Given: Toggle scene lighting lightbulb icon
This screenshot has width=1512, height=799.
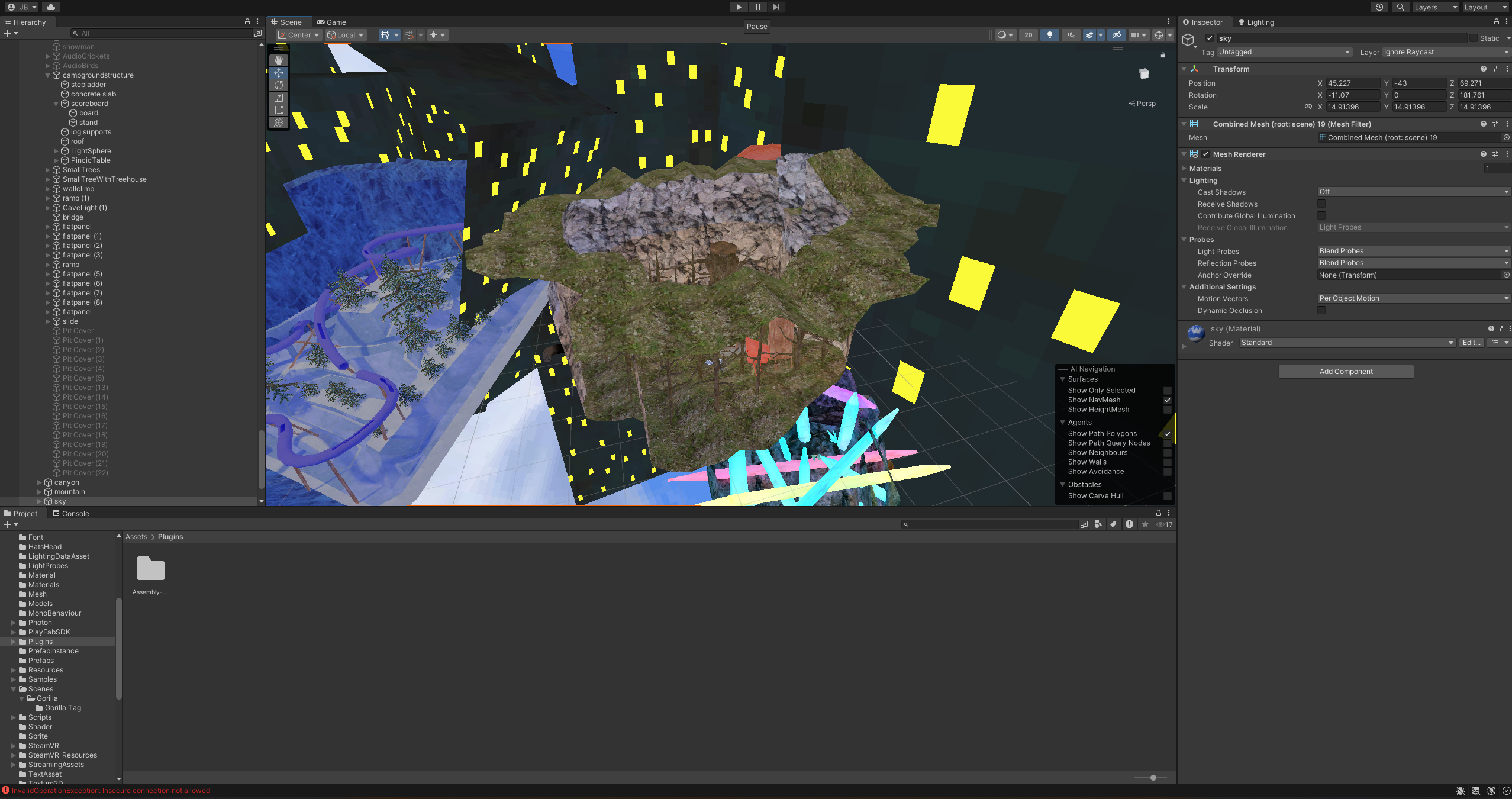Looking at the screenshot, I should pyautogui.click(x=1050, y=35).
